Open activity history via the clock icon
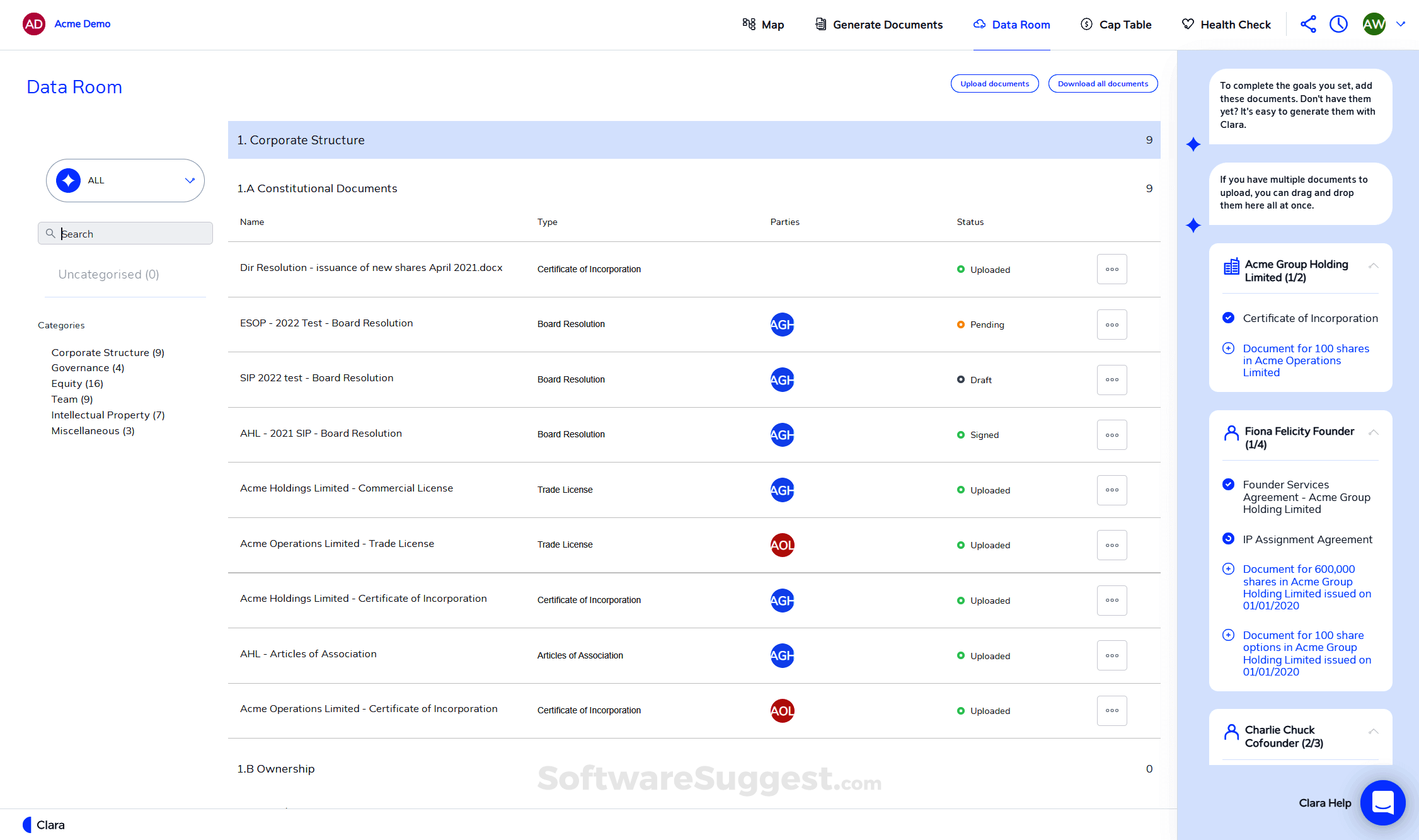The width and height of the screenshot is (1419, 840). [x=1338, y=24]
